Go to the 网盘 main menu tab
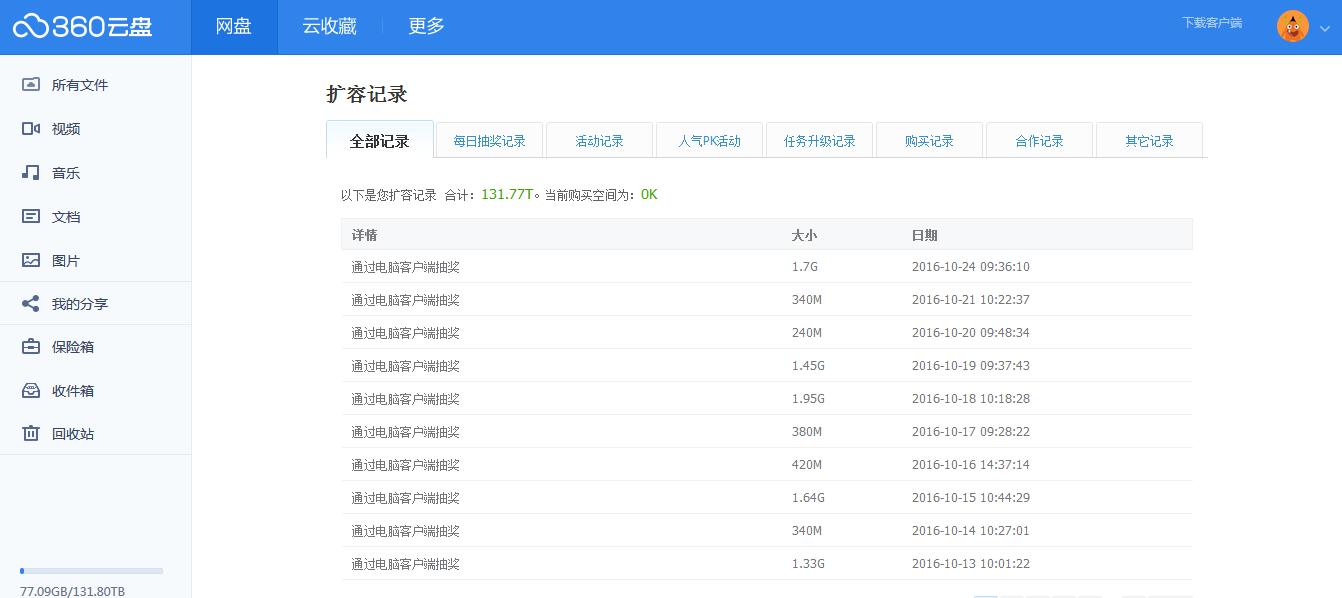 coord(233,26)
